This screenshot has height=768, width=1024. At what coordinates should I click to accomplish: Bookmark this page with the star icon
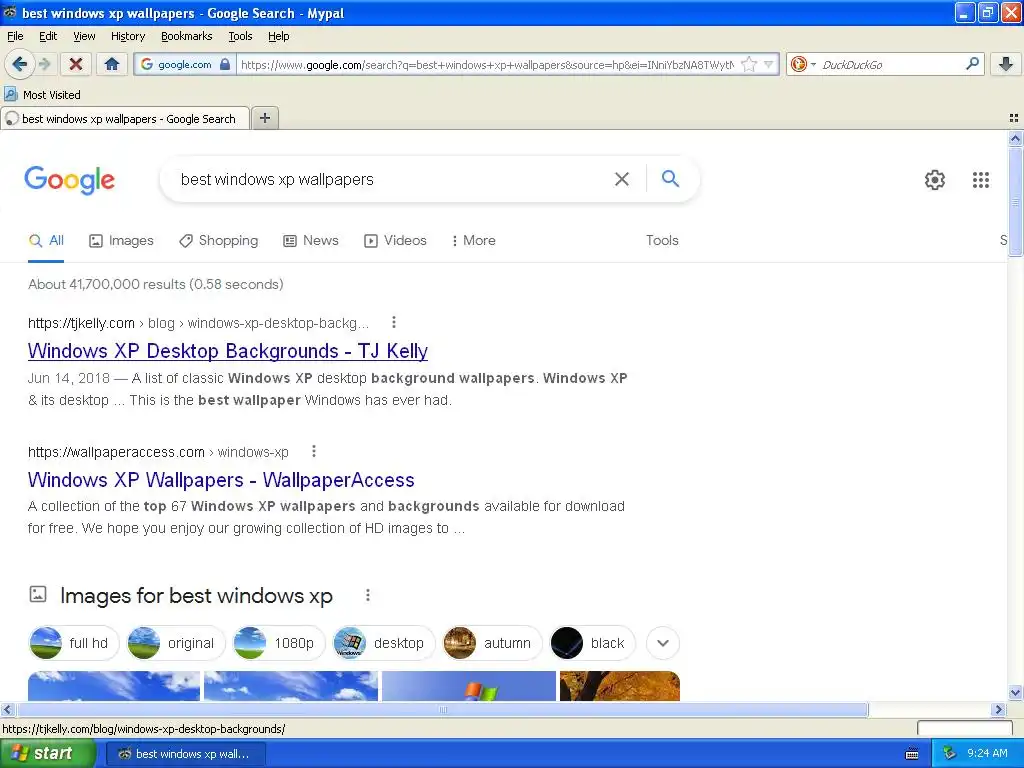coord(749,64)
